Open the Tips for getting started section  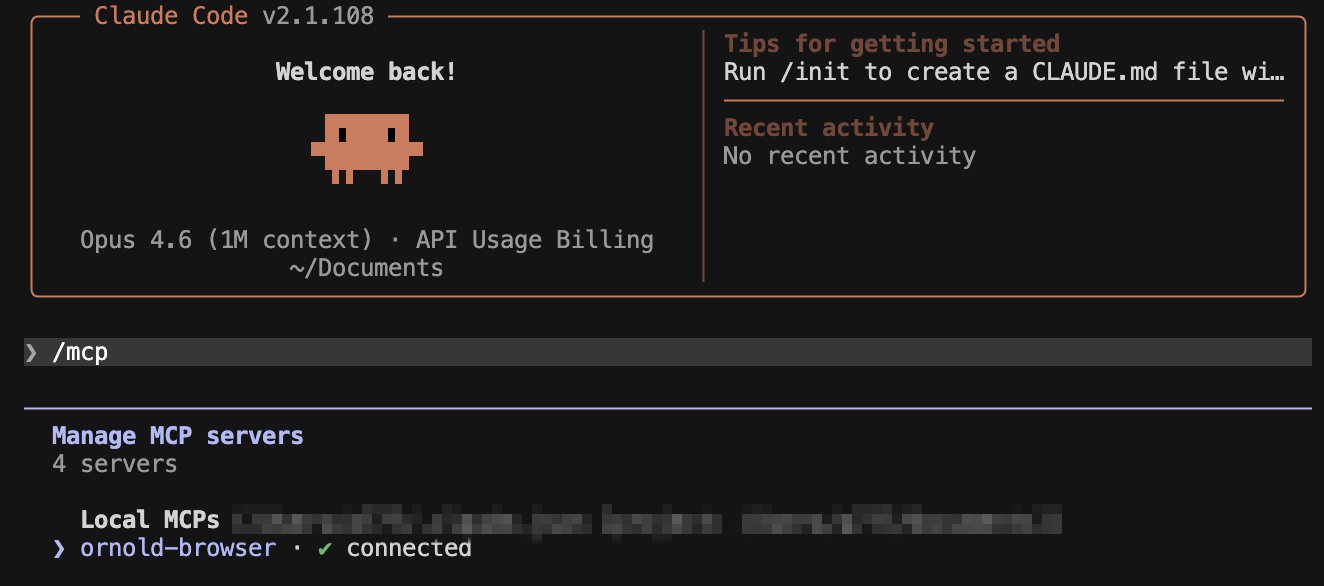(891, 43)
